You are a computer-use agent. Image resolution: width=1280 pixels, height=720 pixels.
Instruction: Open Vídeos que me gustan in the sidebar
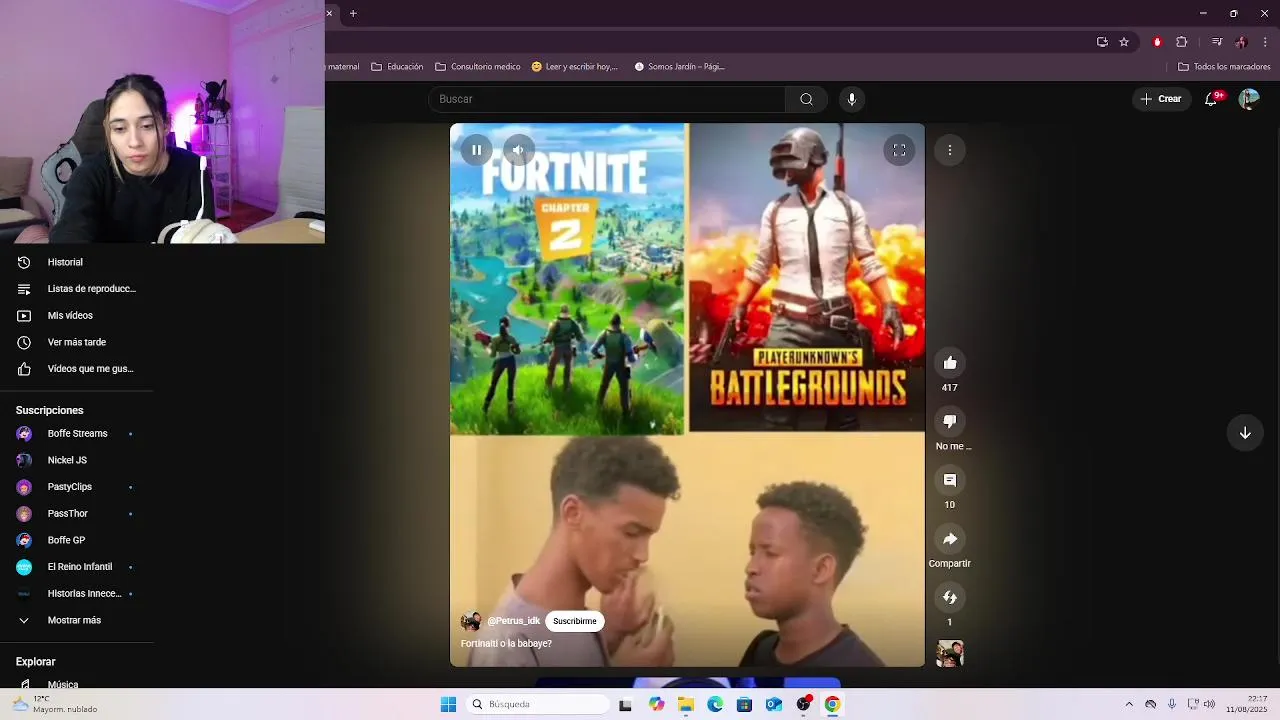tap(77, 369)
